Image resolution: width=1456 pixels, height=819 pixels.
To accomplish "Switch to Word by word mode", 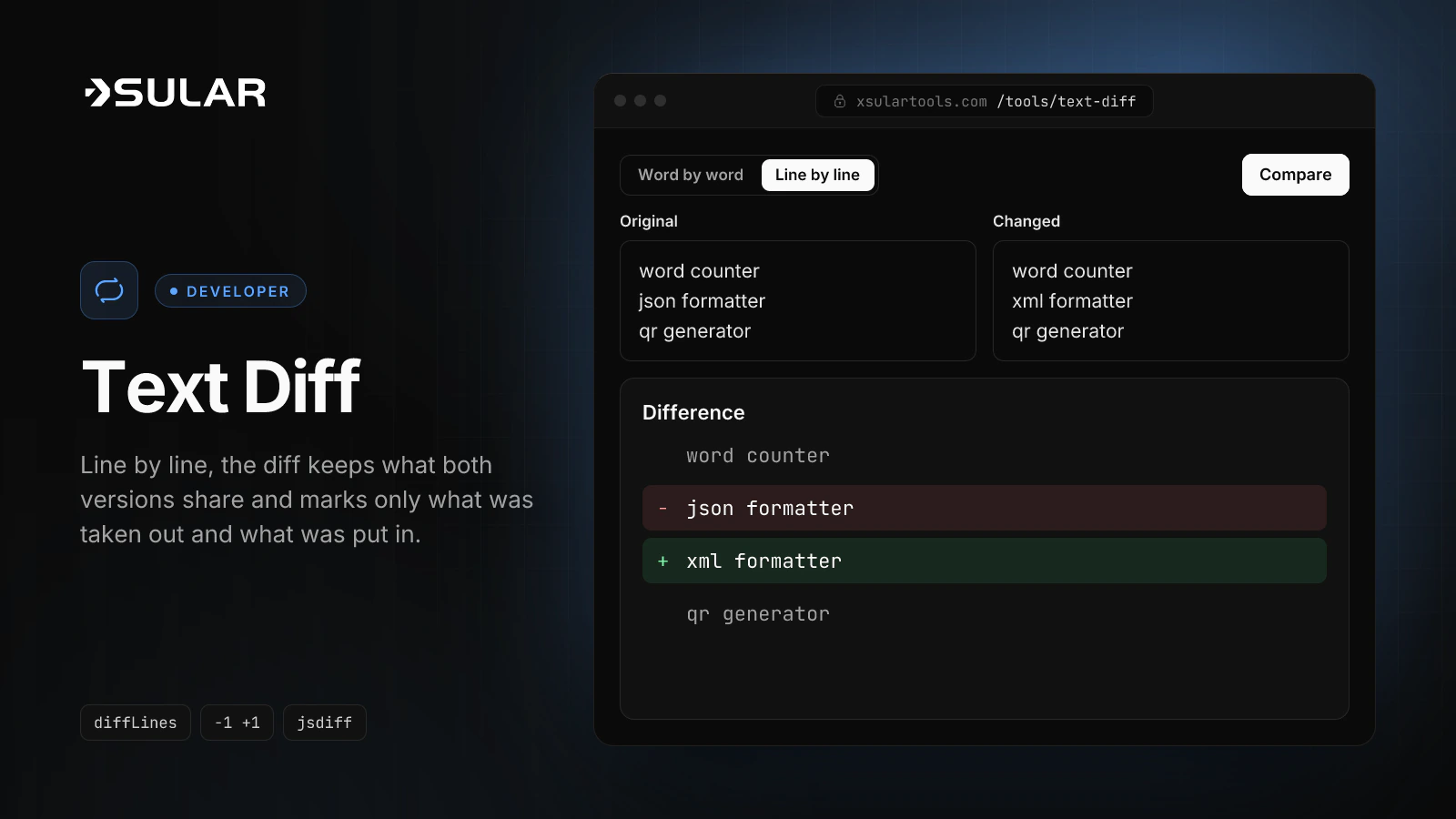I will (x=691, y=175).
